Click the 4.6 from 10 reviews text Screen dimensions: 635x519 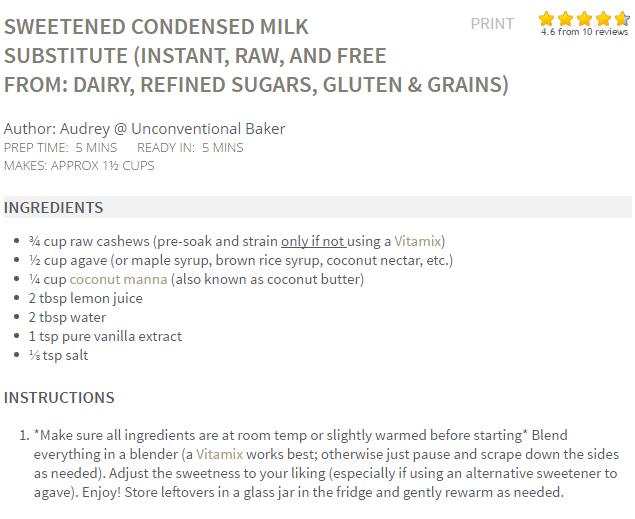(x=584, y=32)
